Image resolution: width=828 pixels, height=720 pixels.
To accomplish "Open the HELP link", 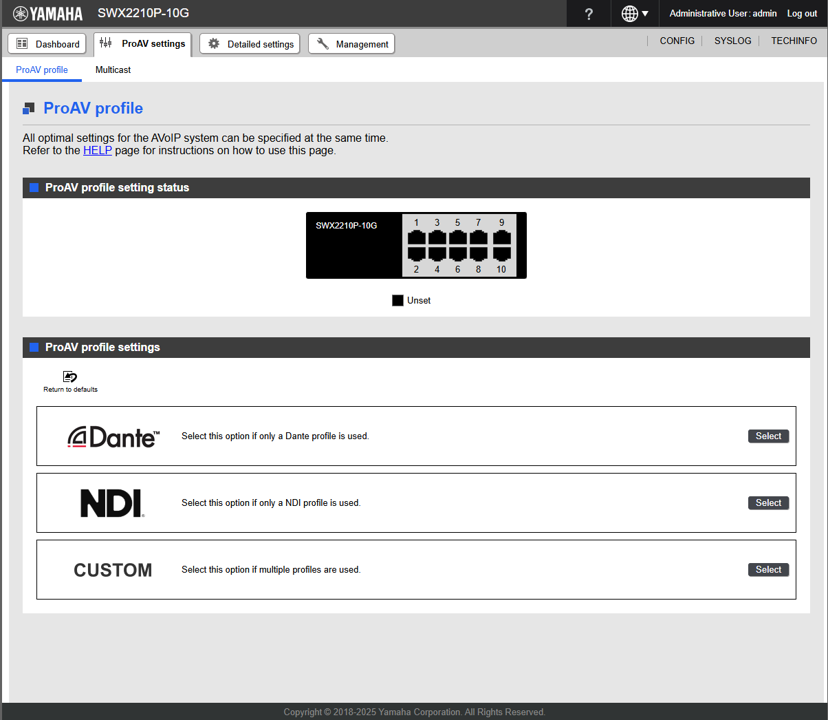I will point(97,150).
